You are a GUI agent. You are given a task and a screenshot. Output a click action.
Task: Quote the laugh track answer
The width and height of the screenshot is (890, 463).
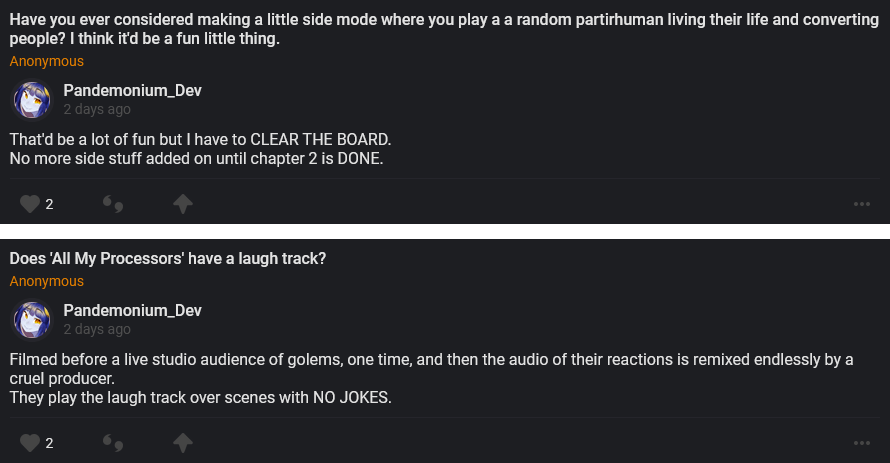(113, 442)
